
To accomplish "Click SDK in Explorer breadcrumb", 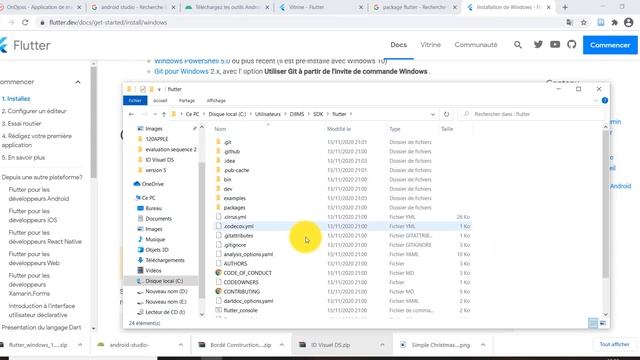I will click(318, 114).
